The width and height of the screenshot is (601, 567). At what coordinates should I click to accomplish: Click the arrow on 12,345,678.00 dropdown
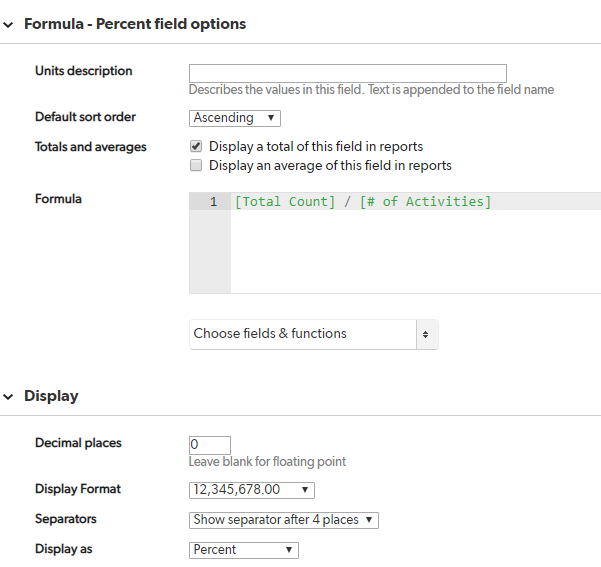(305, 490)
